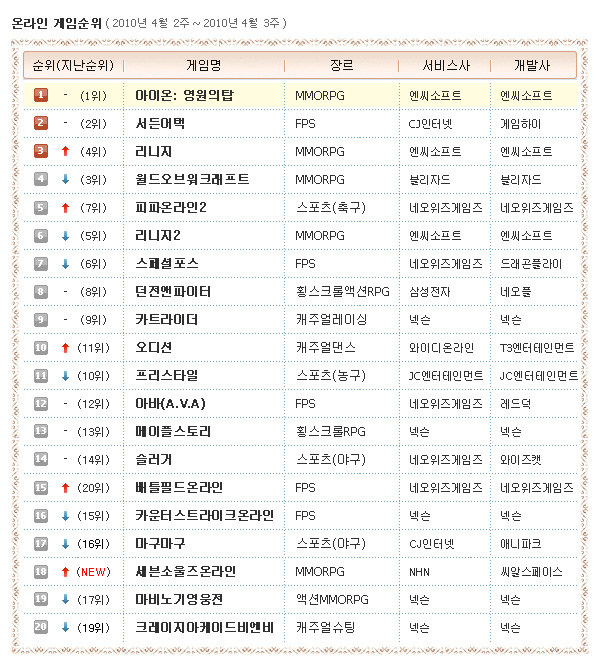Click the 순위(지난순위) column header
The width and height of the screenshot is (600, 666).
point(72,65)
